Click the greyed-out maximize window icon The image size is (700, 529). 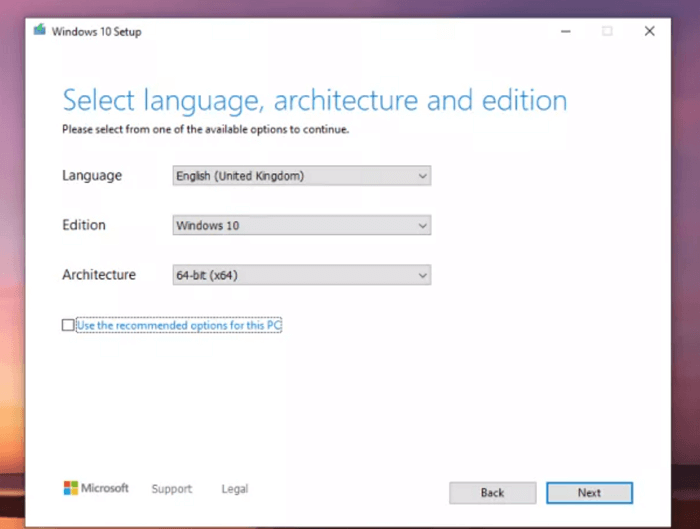point(607,31)
